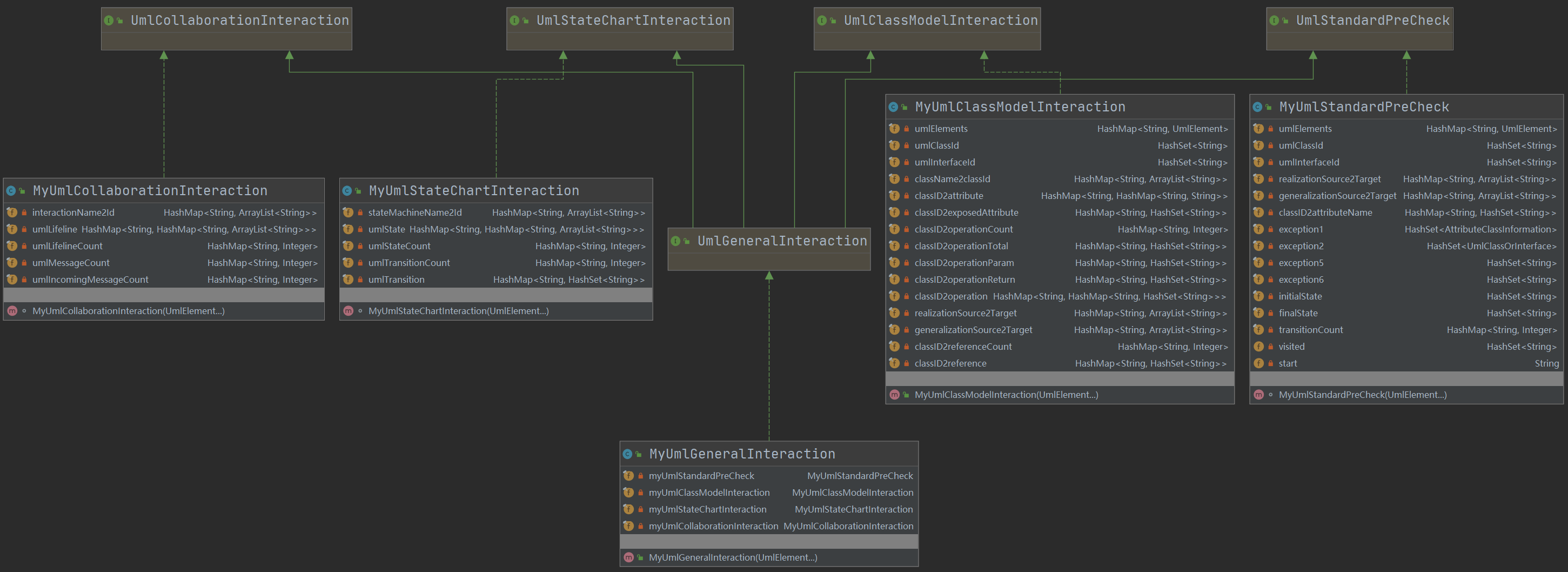
Task: Select the classID2attribute field row
Action: pyautogui.click(x=1060, y=196)
